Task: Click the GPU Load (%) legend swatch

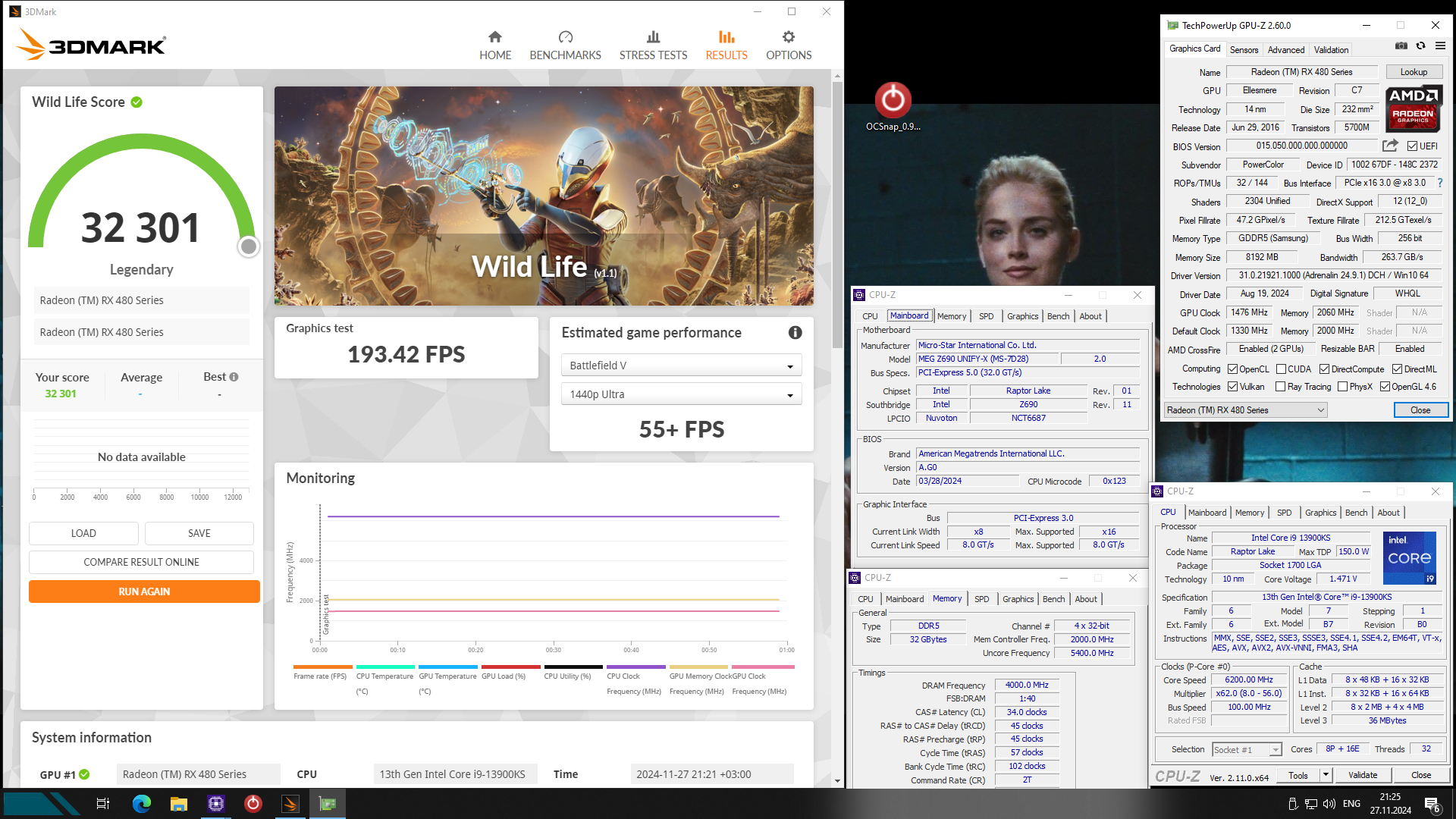Action: point(510,667)
